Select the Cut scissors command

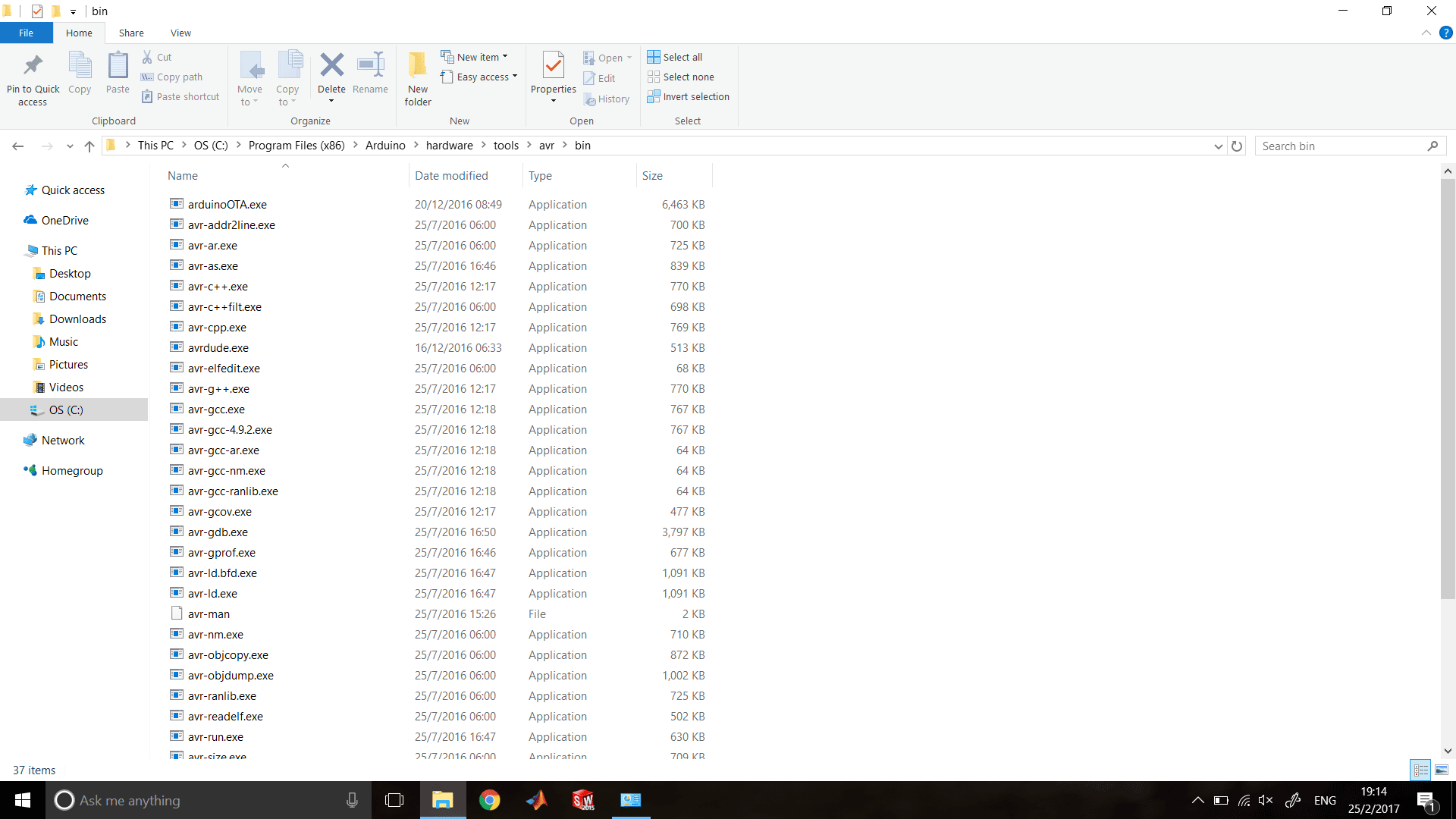pos(157,57)
